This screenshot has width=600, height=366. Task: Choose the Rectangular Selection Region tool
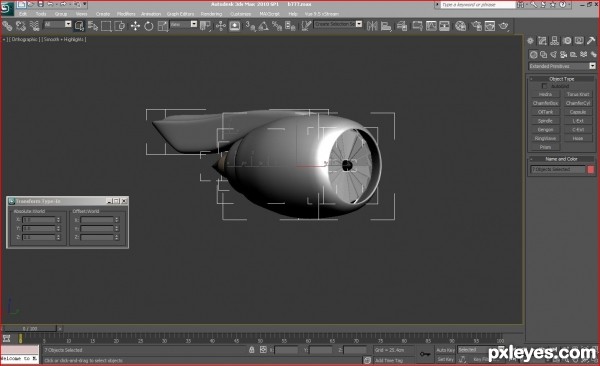coord(106,26)
